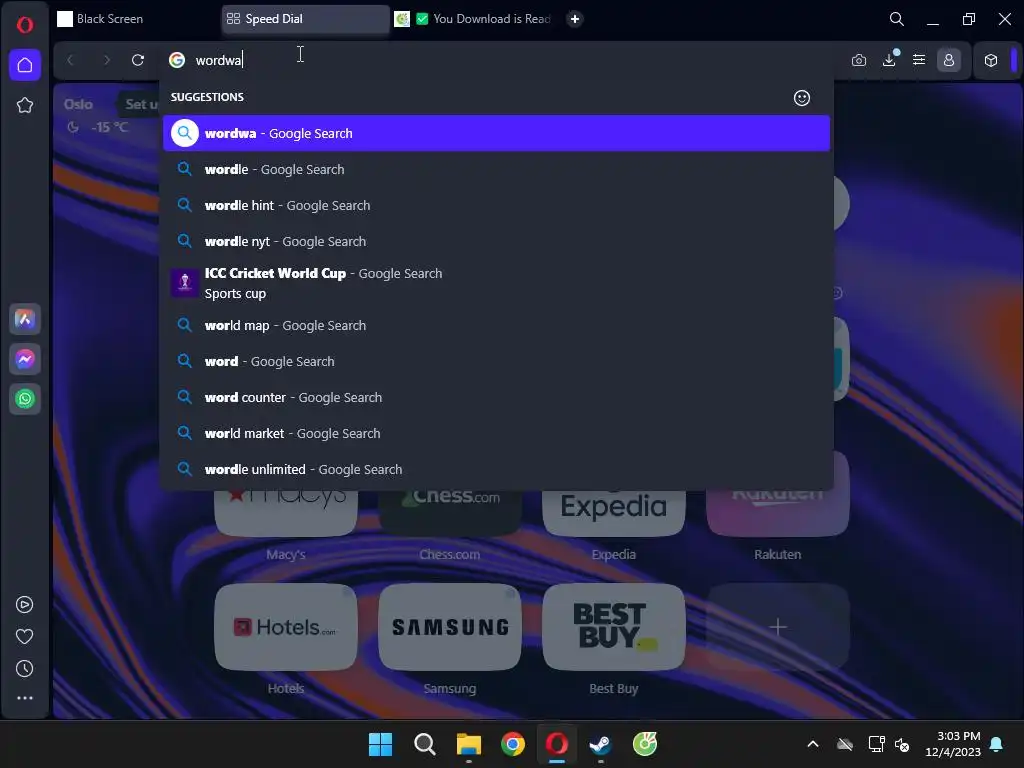Go back with the back arrow
Viewport: 1024px width, 768px height.
[71, 60]
